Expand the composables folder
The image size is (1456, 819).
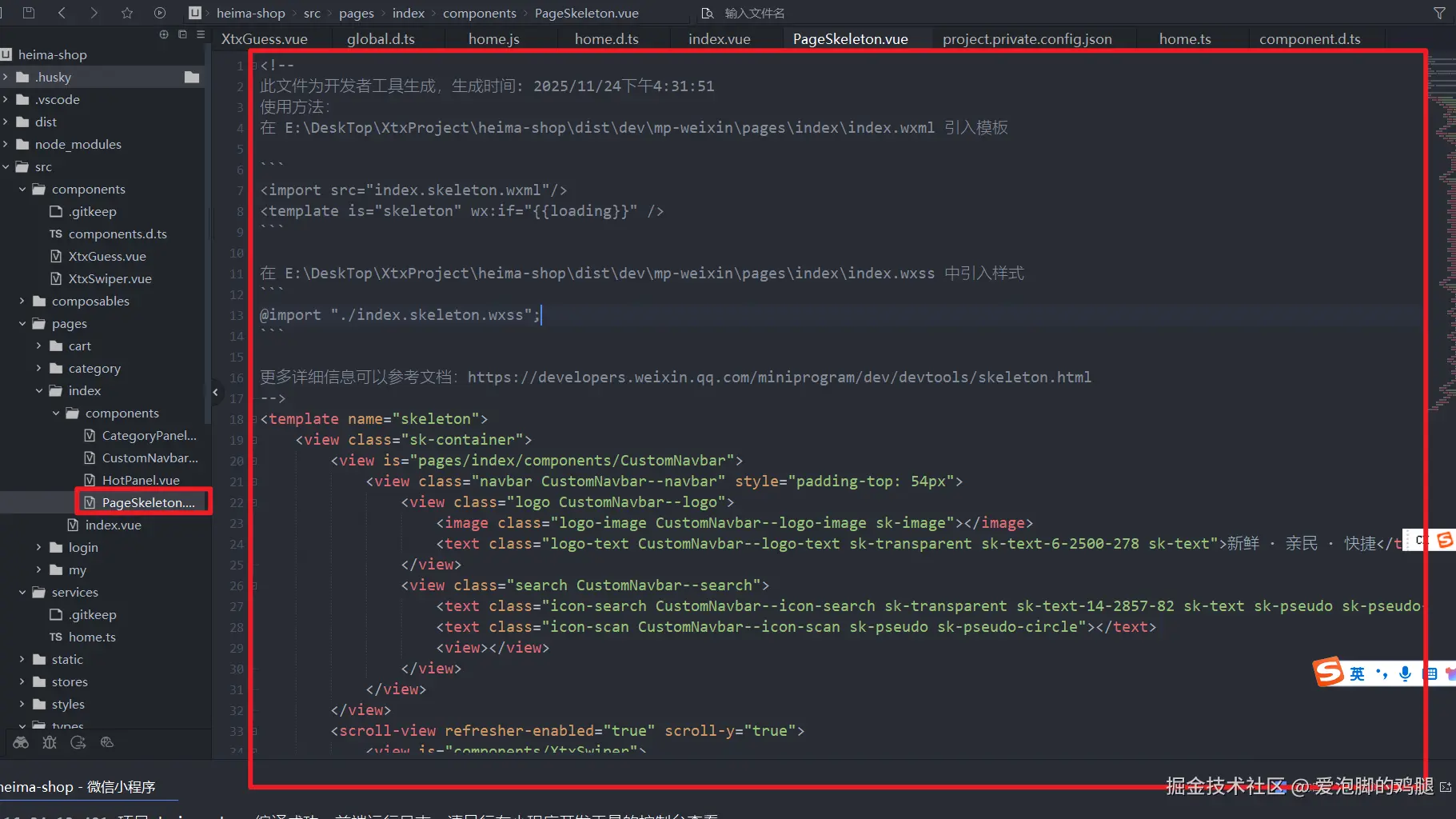[x=22, y=301]
